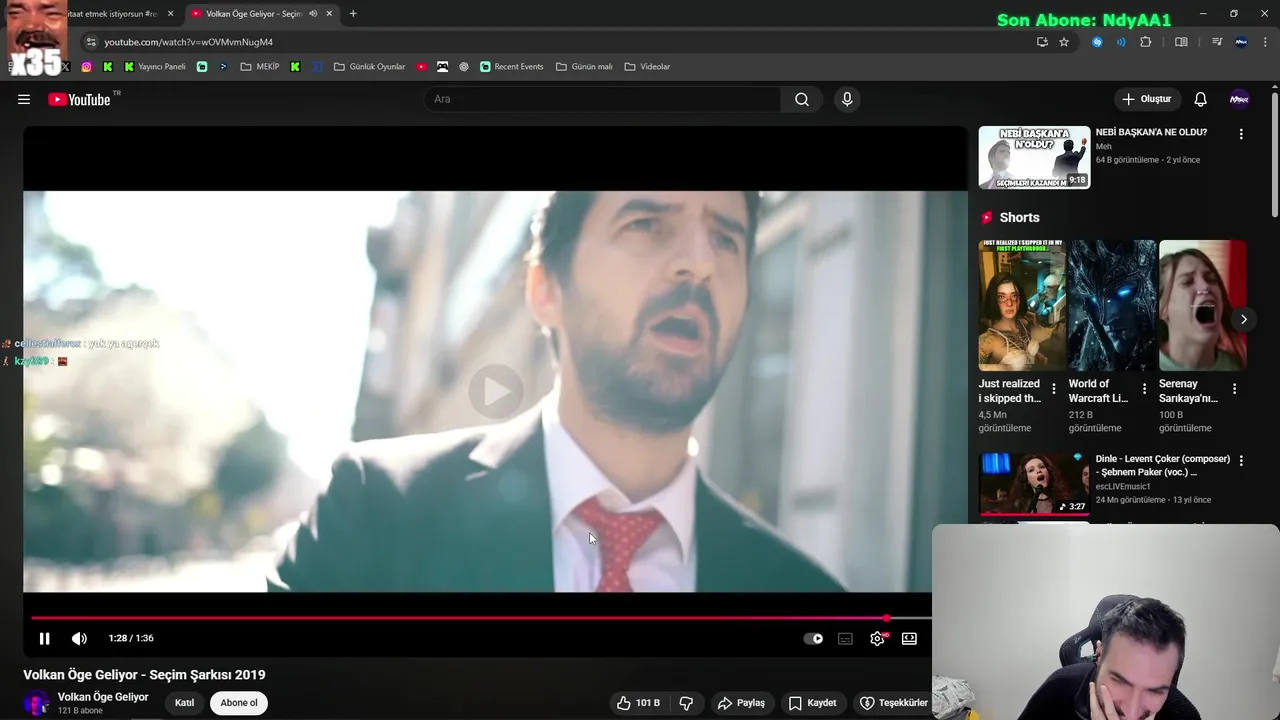Toggle the autoplay switch in the player
1280x720 pixels.
pyautogui.click(x=814, y=638)
